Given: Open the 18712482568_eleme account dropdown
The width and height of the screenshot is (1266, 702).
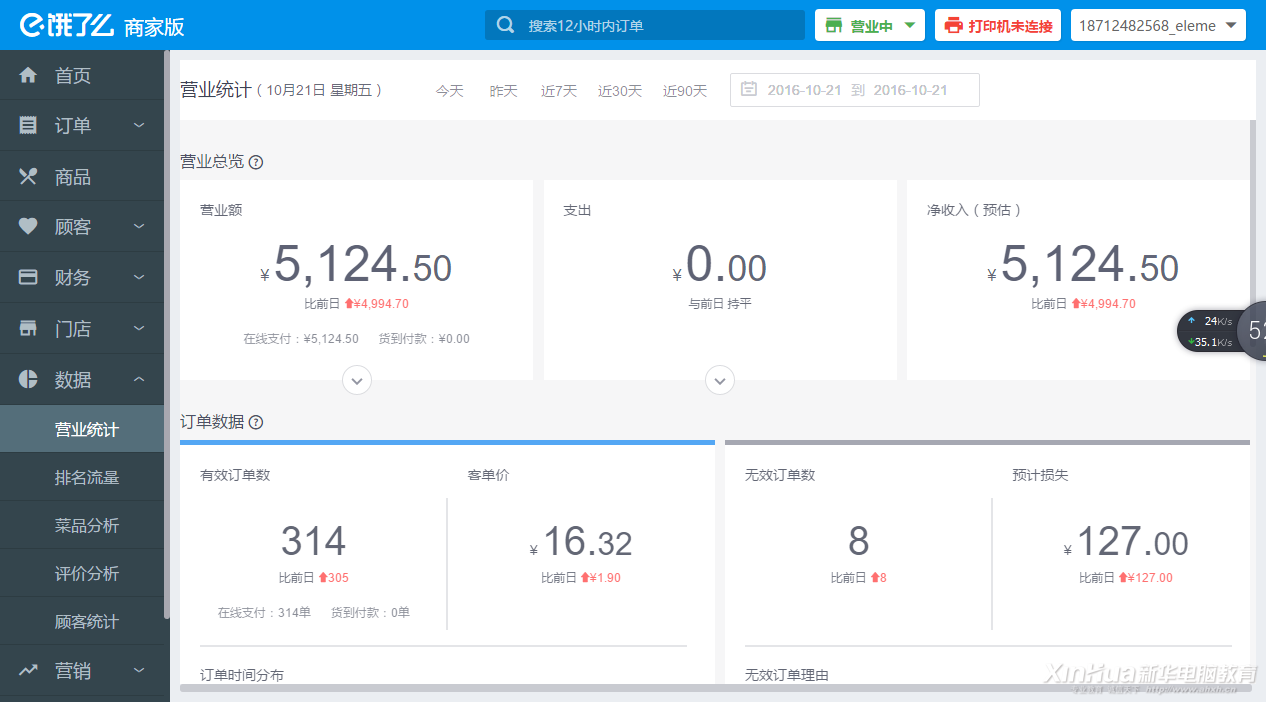Looking at the screenshot, I should [x=1157, y=26].
